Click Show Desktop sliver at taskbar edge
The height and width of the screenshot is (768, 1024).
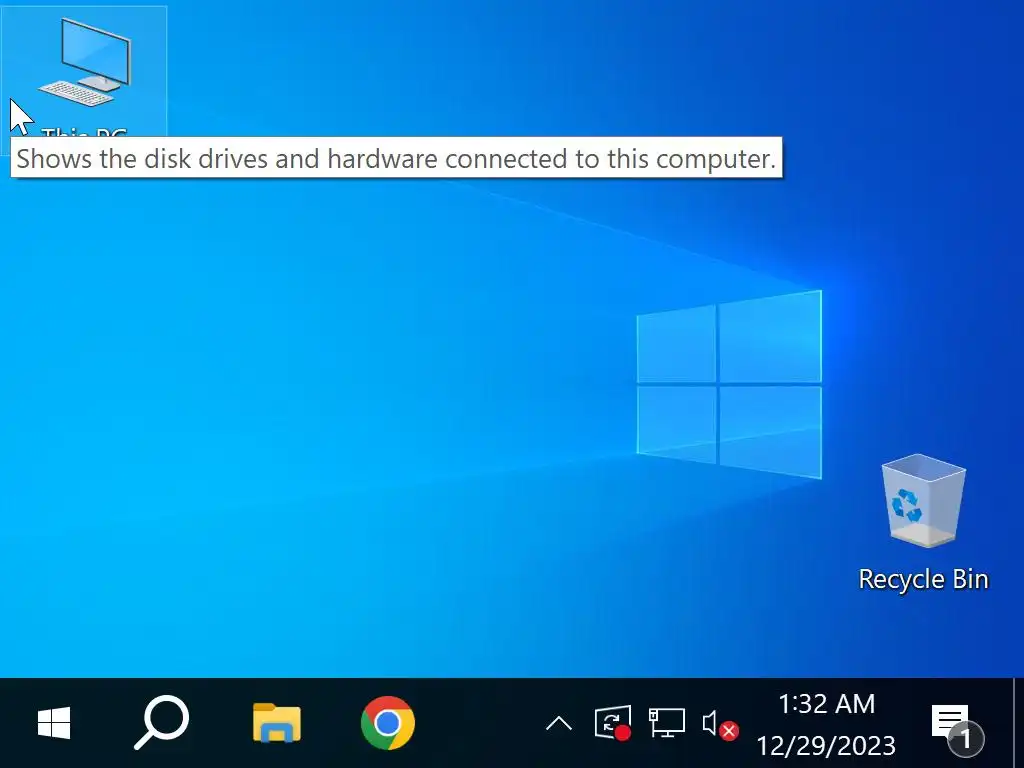tap(1018, 723)
